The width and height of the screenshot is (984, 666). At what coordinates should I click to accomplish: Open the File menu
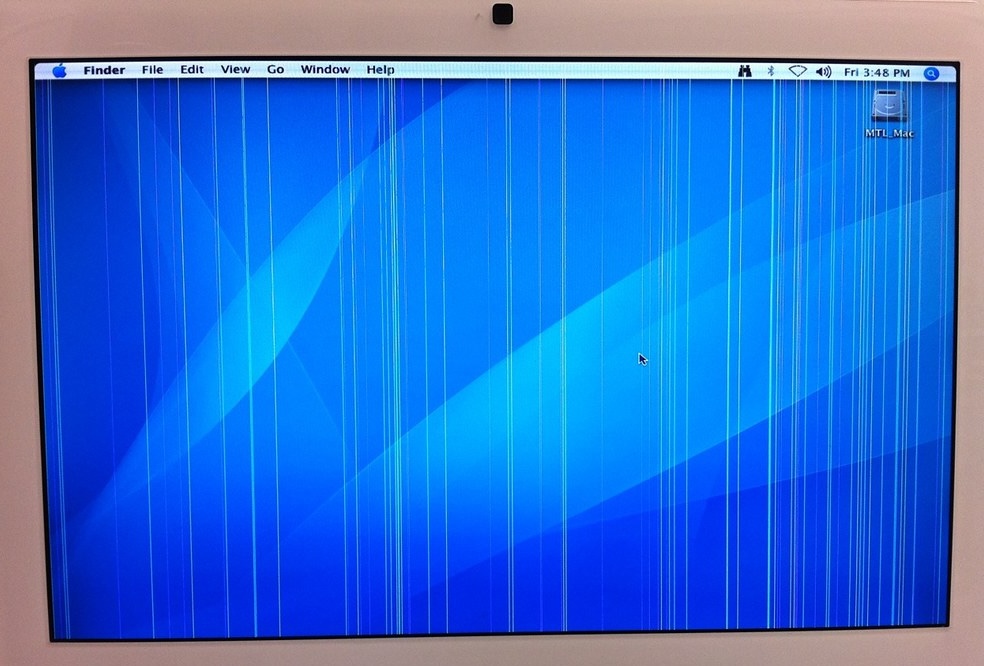pyautogui.click(x=152, y=70)
